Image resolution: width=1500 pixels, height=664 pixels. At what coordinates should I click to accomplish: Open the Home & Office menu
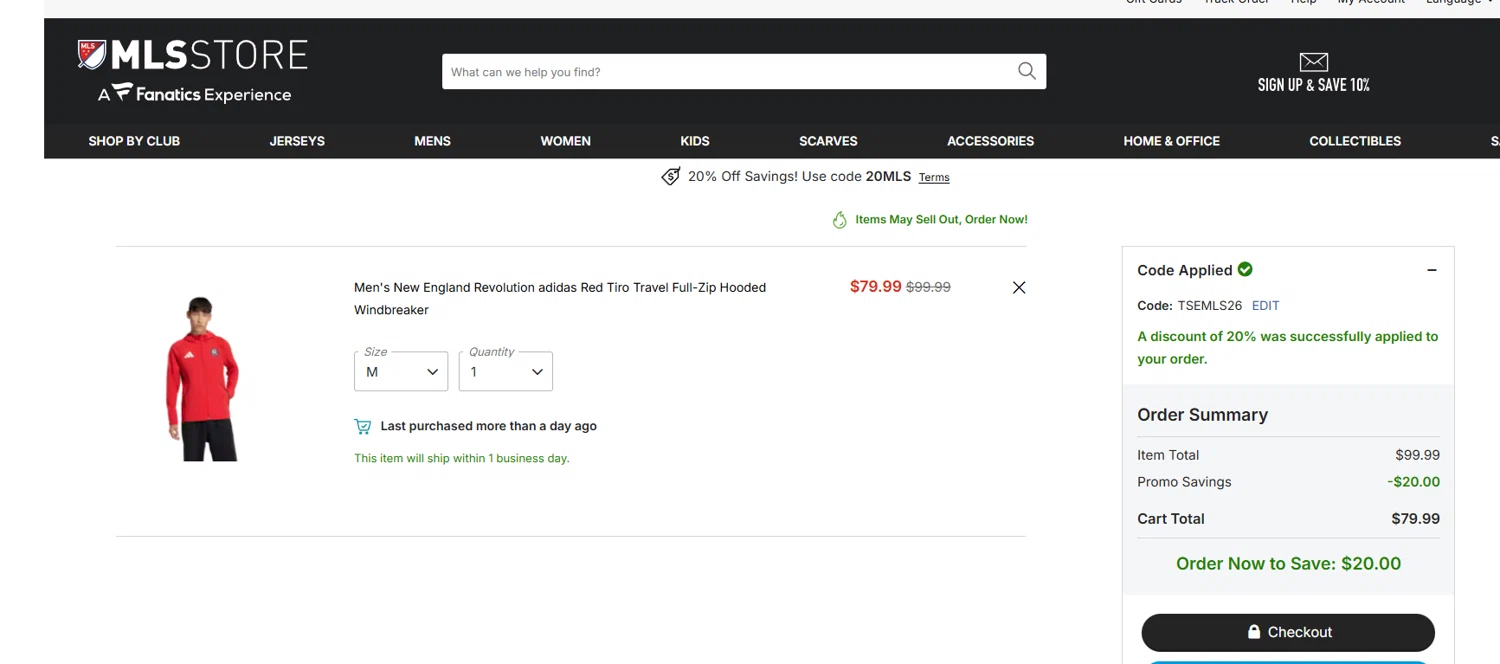point(1172,141)
